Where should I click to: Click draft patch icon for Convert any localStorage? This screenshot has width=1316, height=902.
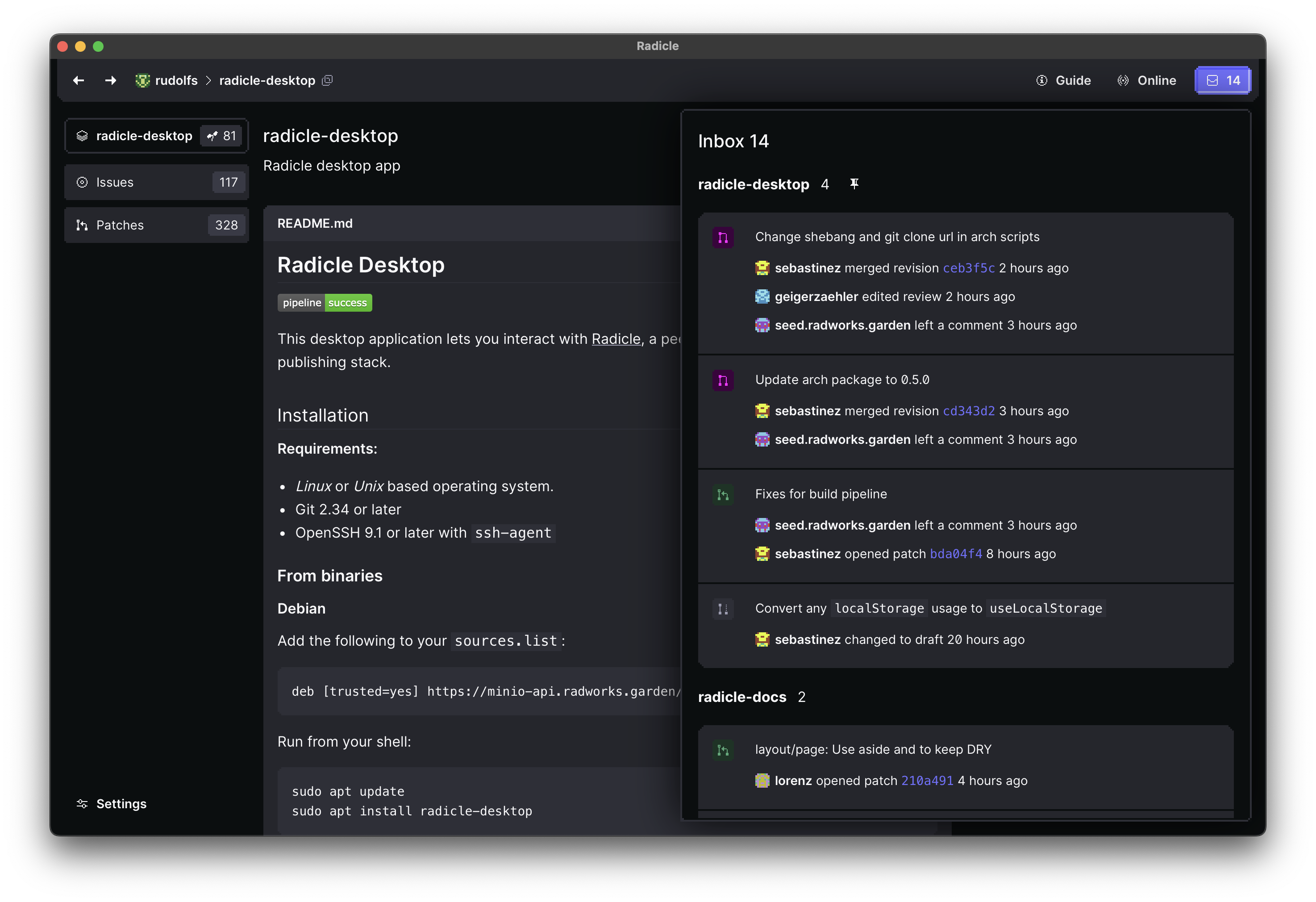coord(723,609)
